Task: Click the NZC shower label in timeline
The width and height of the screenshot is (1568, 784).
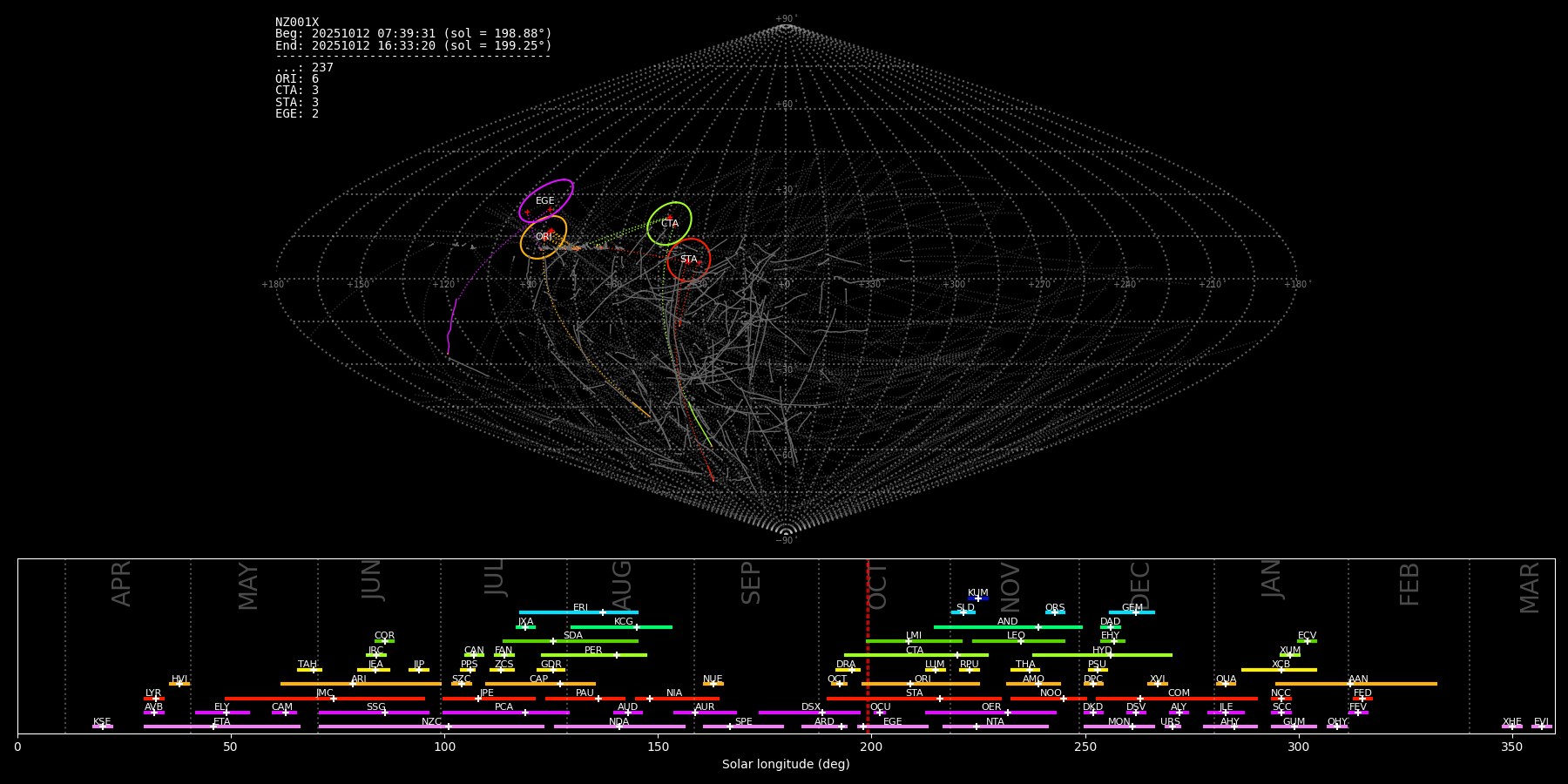Action: (x=432, y=722)
